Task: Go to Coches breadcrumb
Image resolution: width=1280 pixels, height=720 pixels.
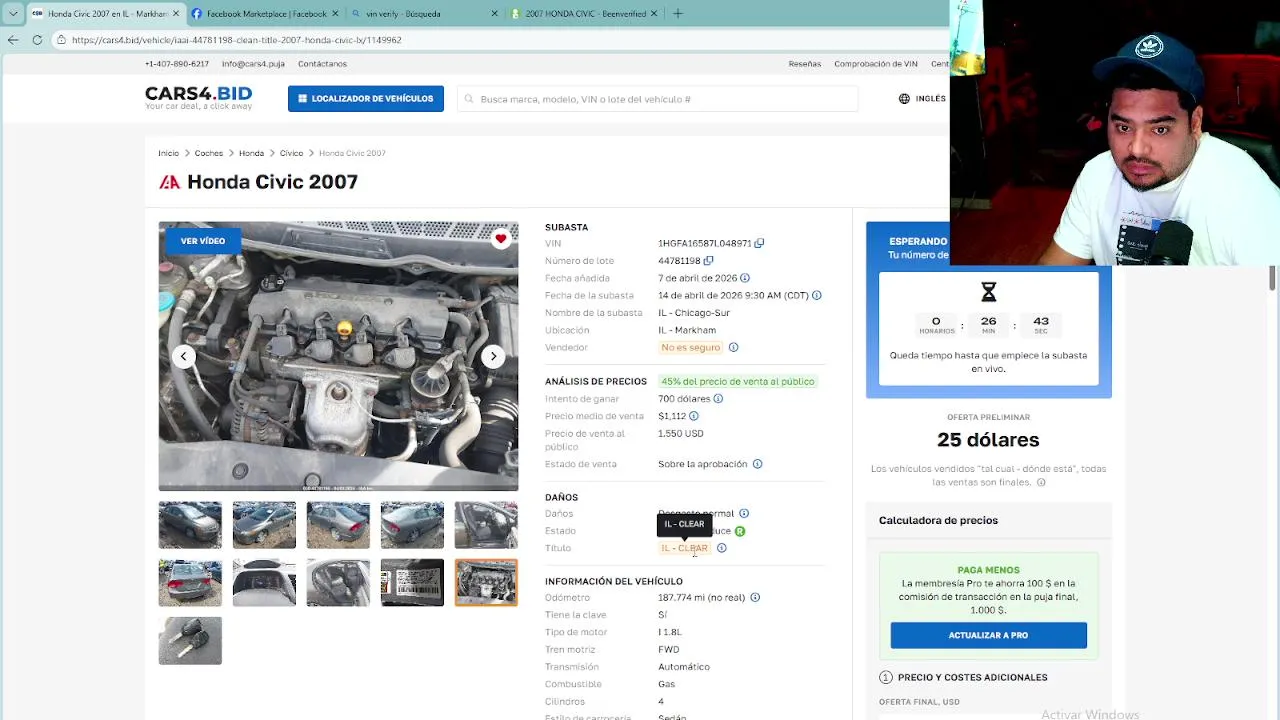Action: (209, 153)
